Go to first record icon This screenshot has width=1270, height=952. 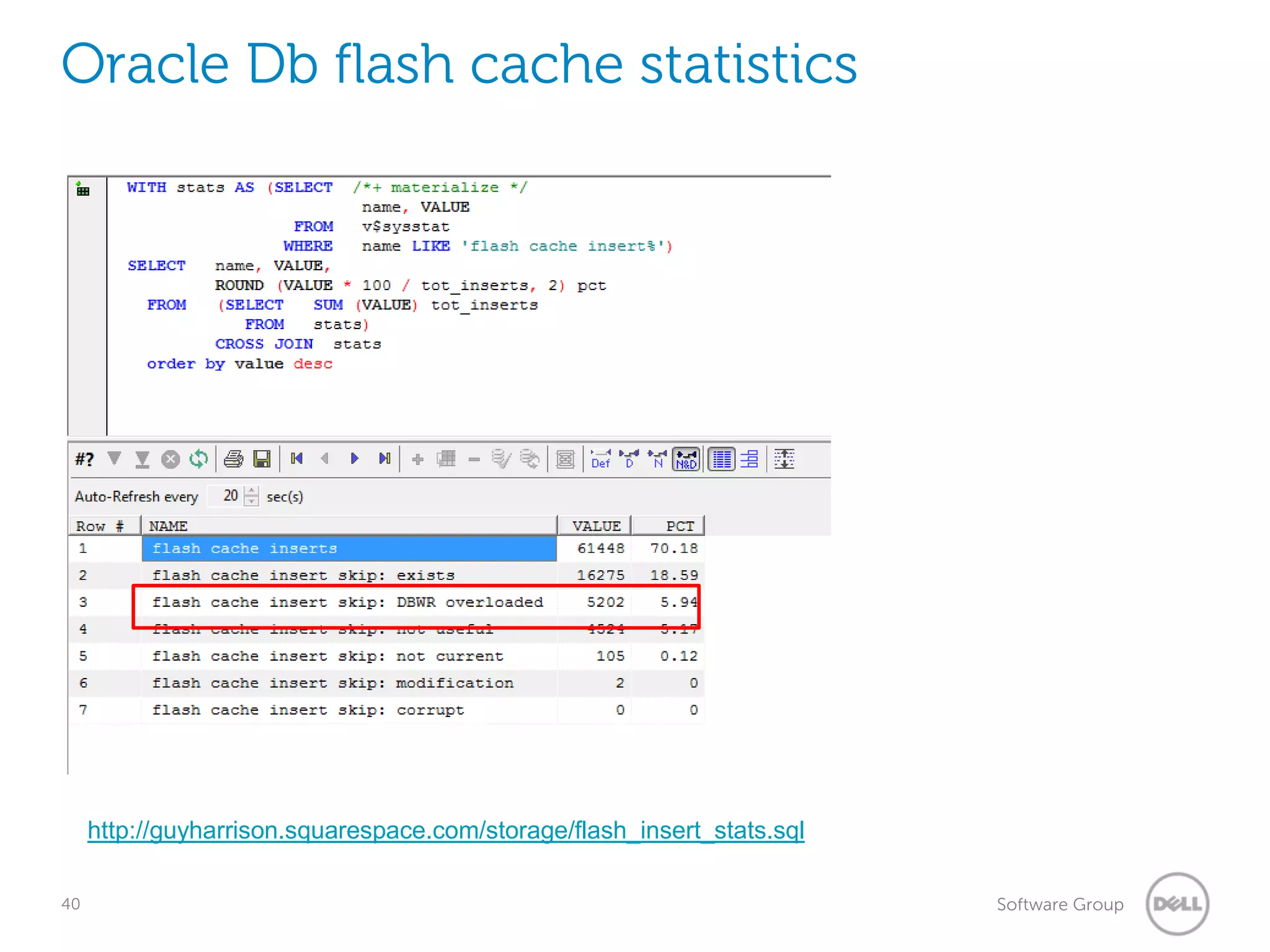point(297,459)
